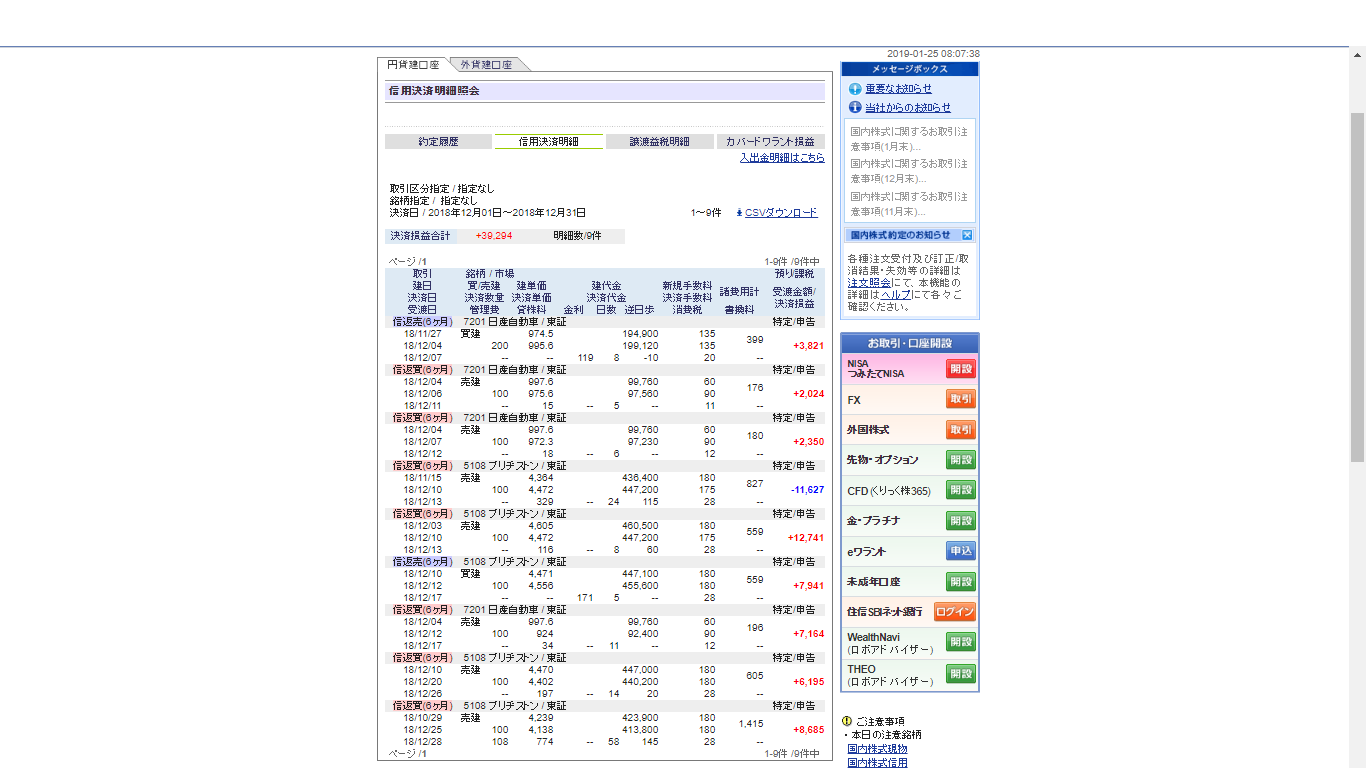Click ログイン button for 住信SBIネット銀行
1366x768 pixels.
pyautogui.click(x=955, y=612)
